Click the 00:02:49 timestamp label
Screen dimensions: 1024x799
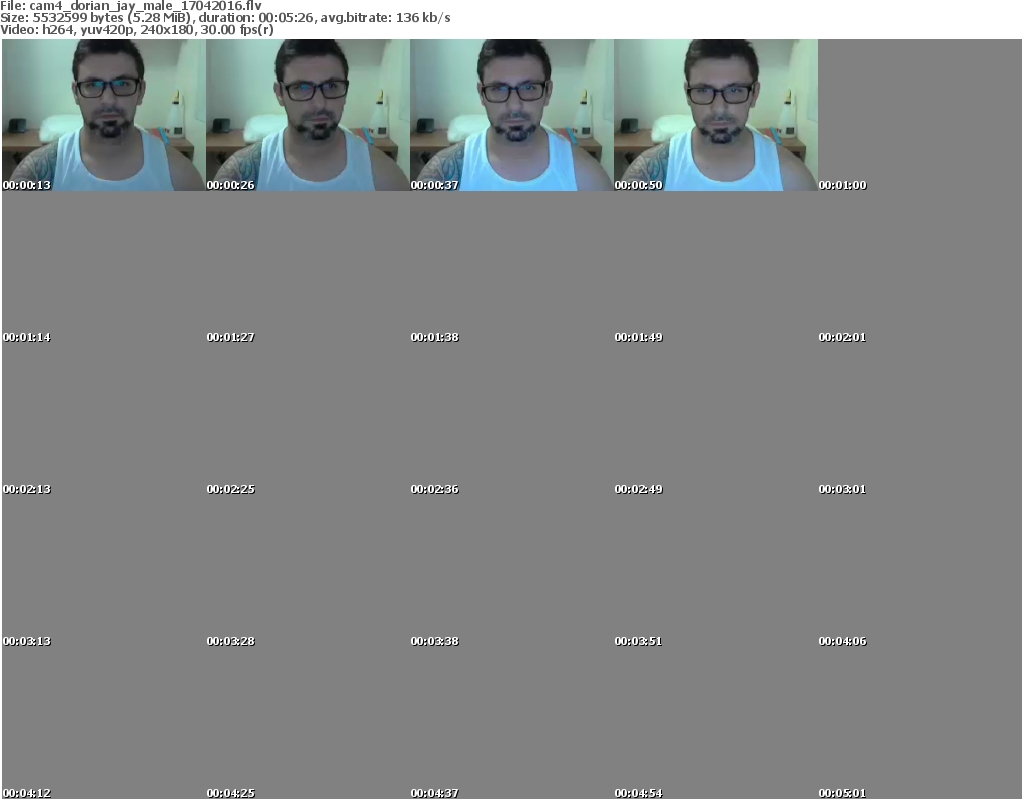[x=639, y=489]
